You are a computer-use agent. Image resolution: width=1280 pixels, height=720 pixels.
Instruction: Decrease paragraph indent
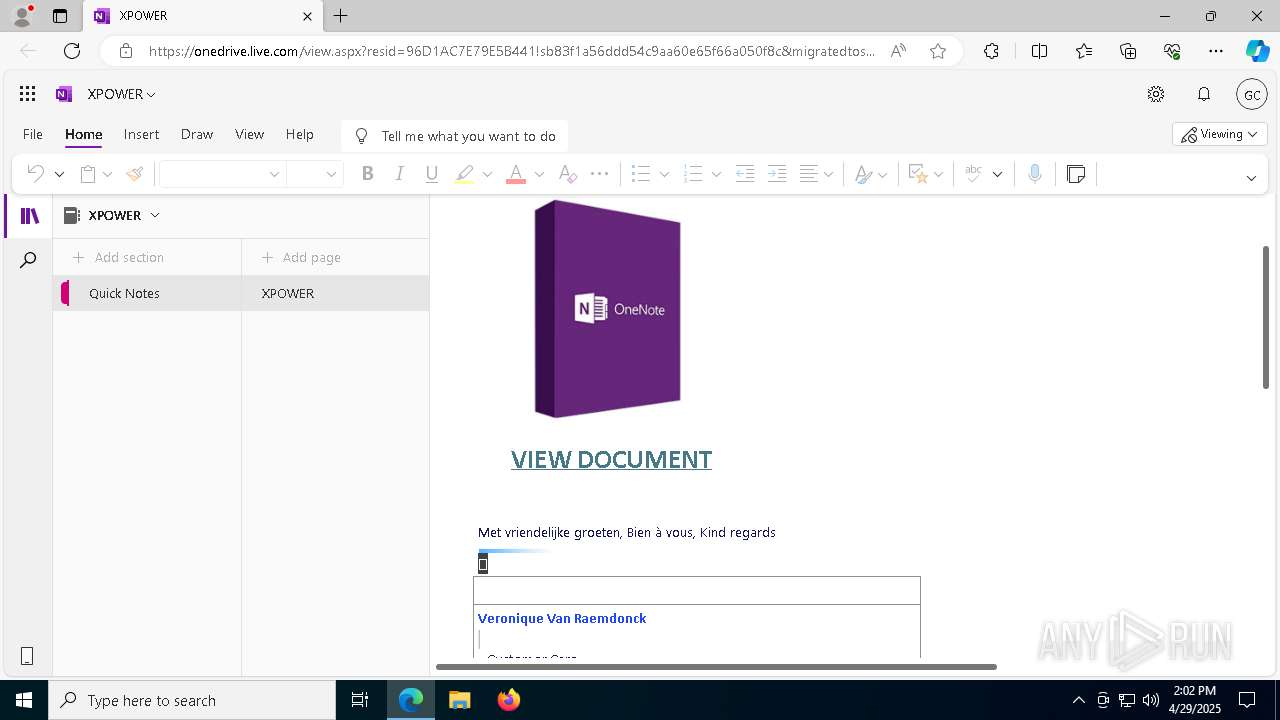(x=745, y=173)
